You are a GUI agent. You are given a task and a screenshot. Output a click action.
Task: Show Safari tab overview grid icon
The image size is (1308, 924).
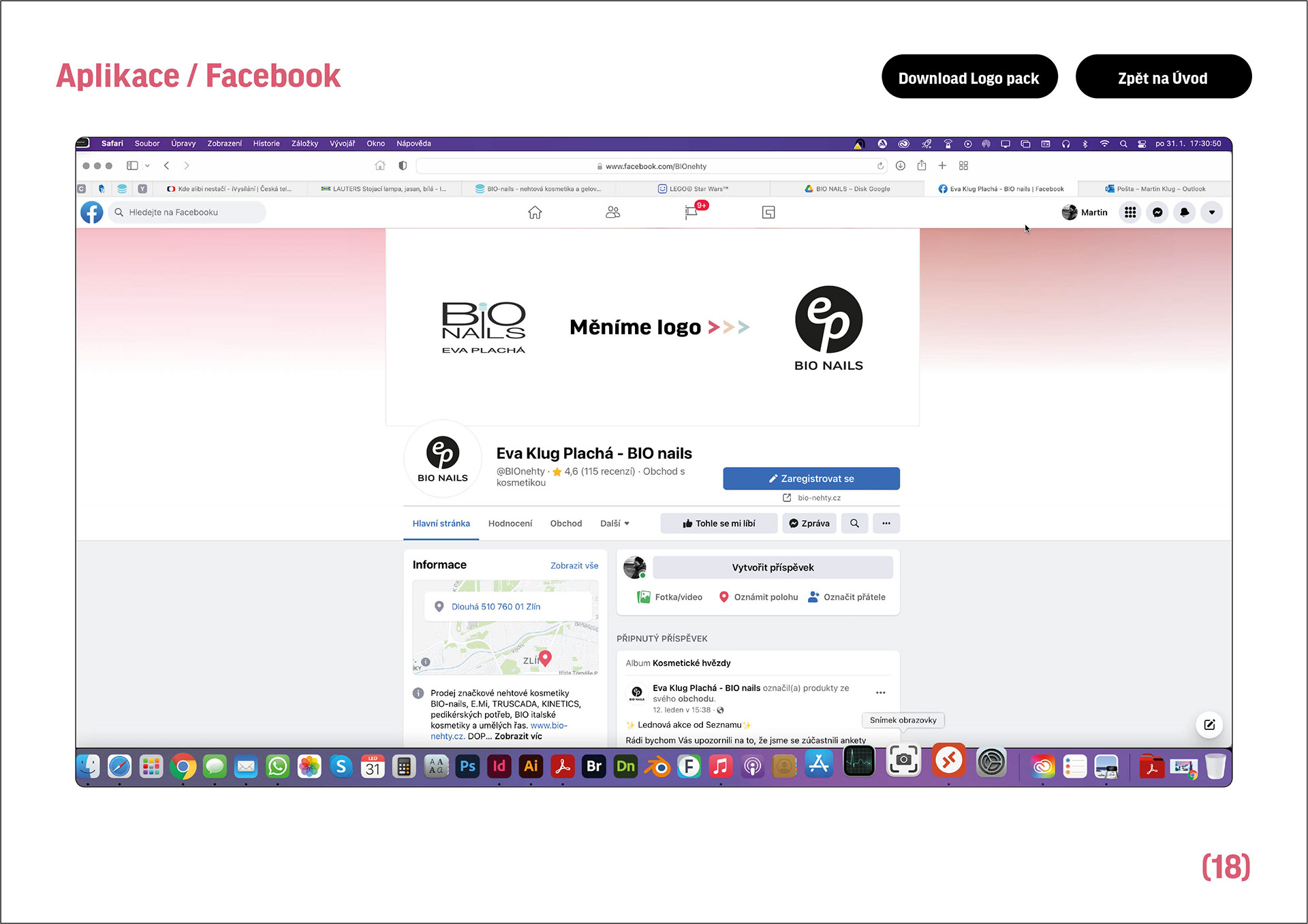pyautogui.click(x=963, y=165)
